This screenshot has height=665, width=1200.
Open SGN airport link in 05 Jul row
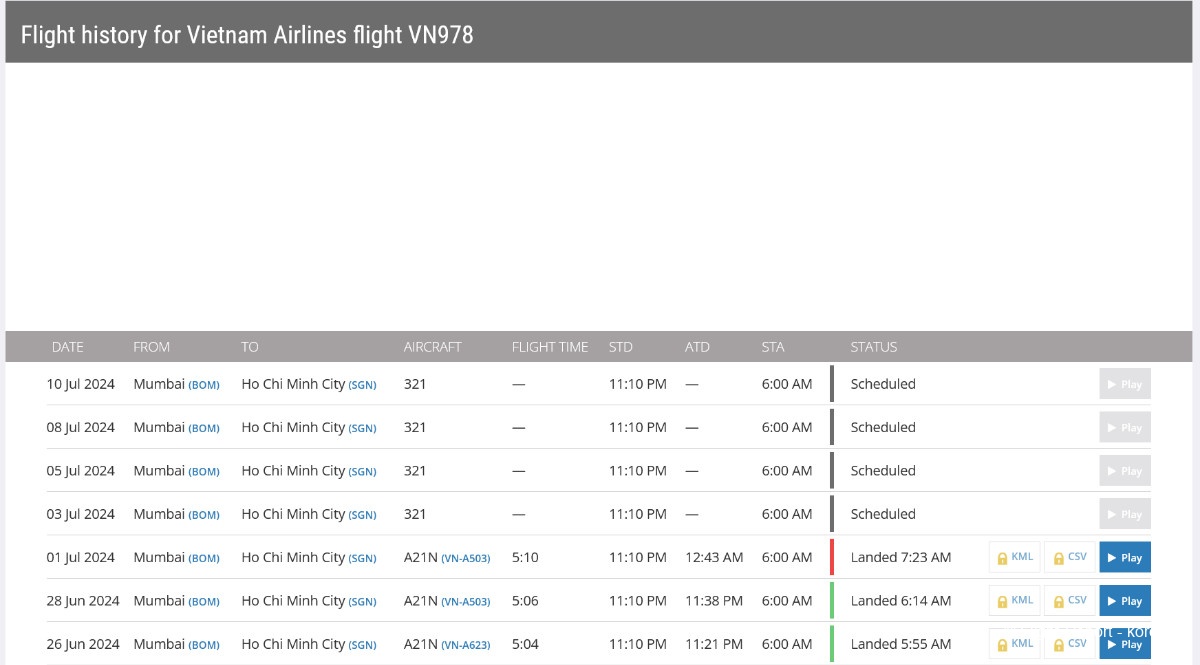point(362,472)
